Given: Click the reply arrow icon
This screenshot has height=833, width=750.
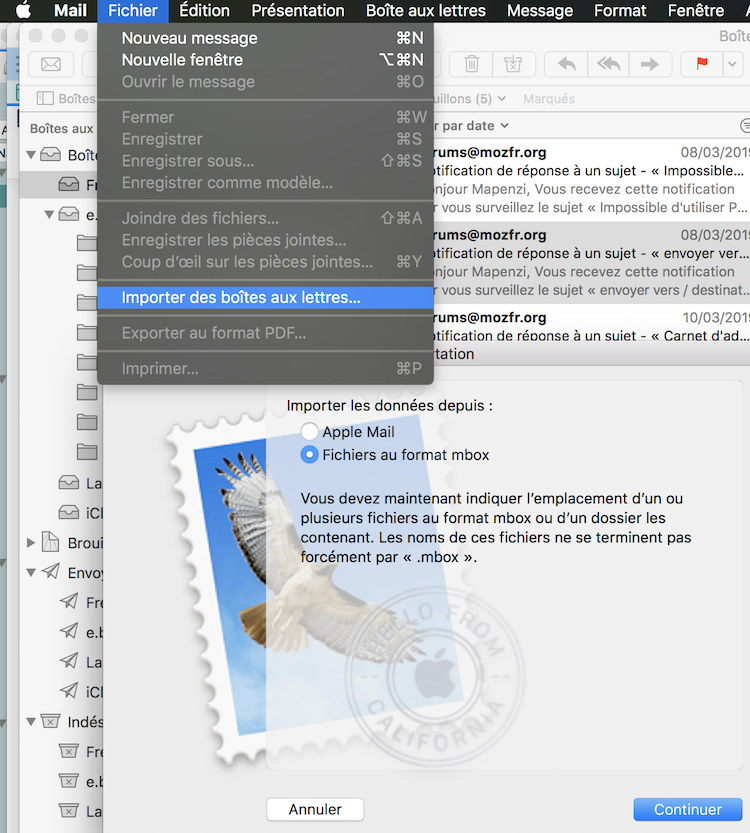Looking at the screenshot, I should point(567,64).
